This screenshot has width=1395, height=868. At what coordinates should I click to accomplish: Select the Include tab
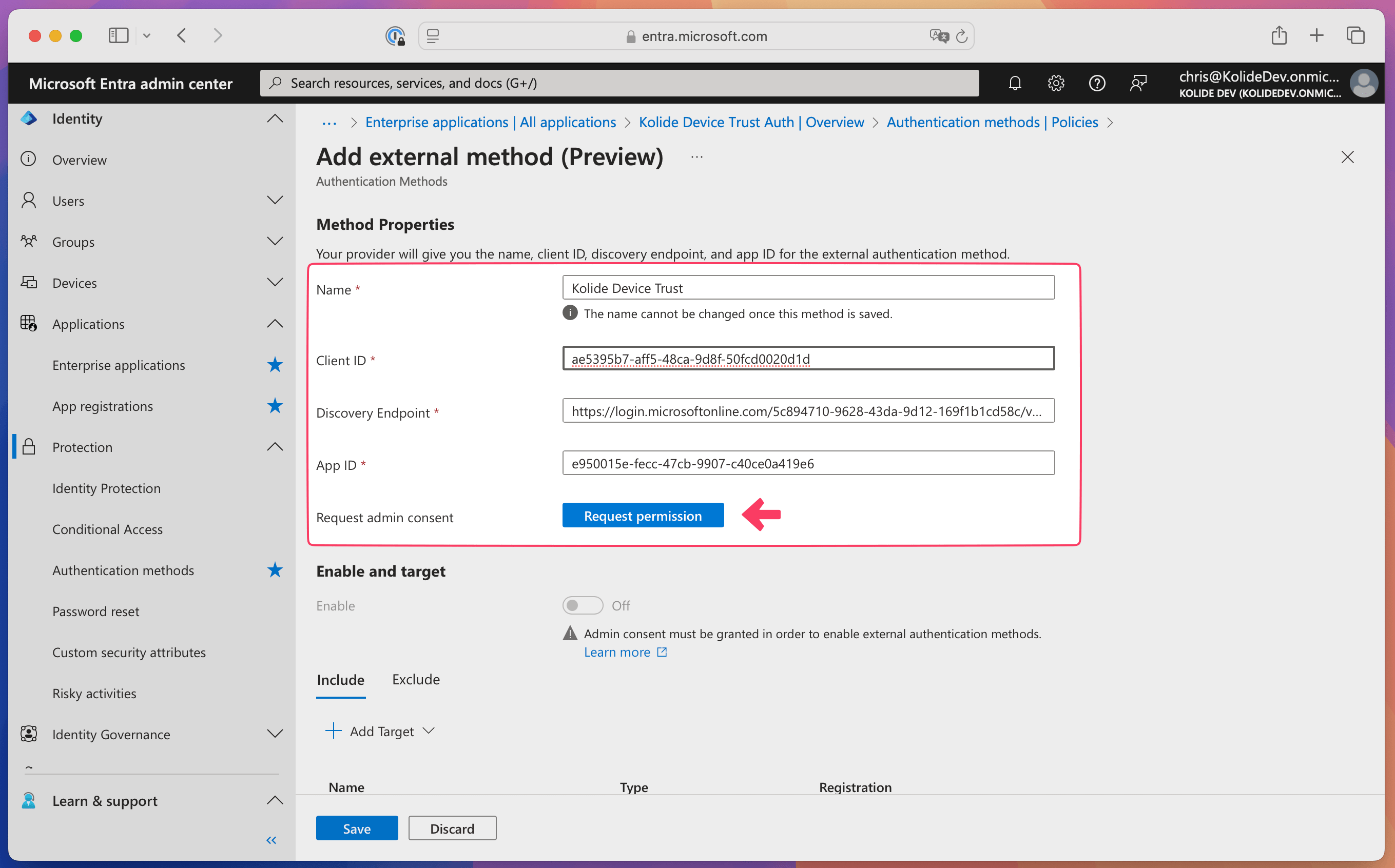click(341, 680)
